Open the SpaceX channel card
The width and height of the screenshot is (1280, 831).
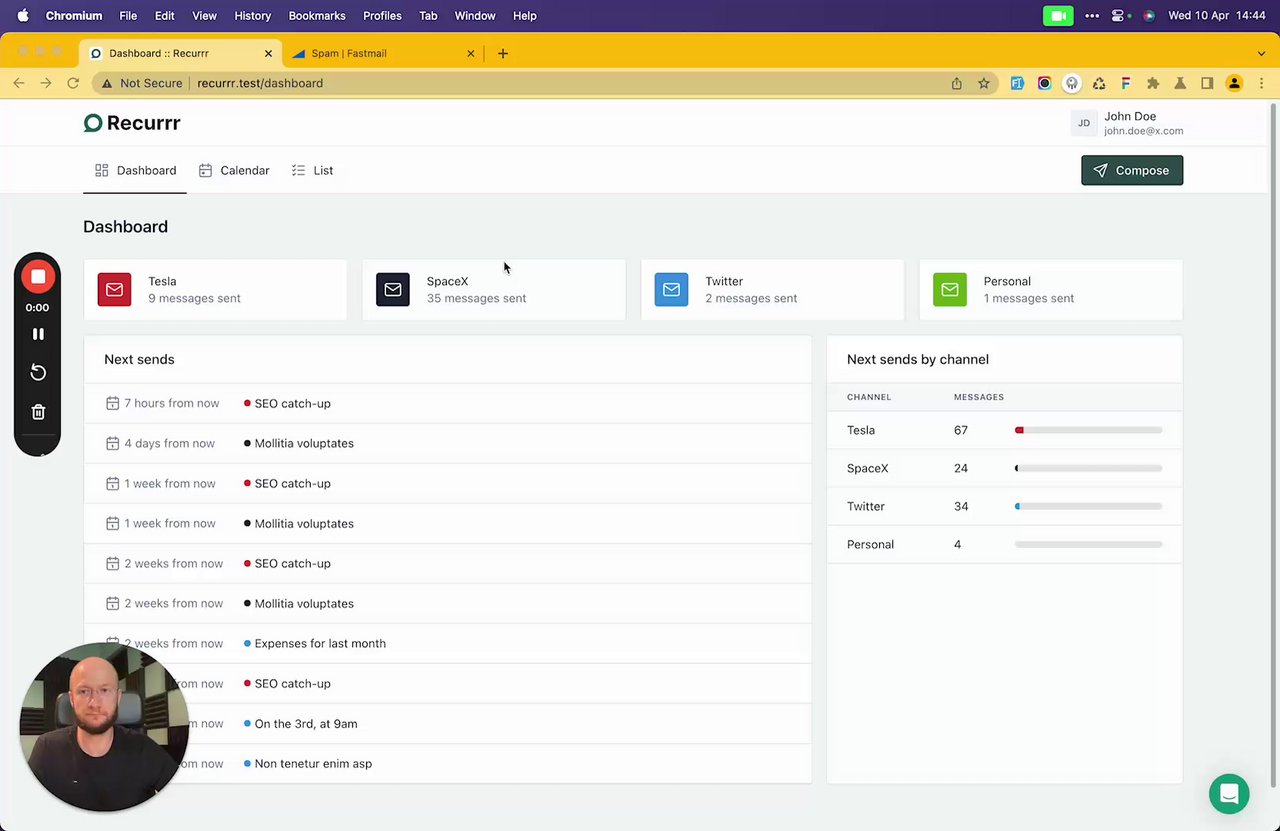click(494, 290)
